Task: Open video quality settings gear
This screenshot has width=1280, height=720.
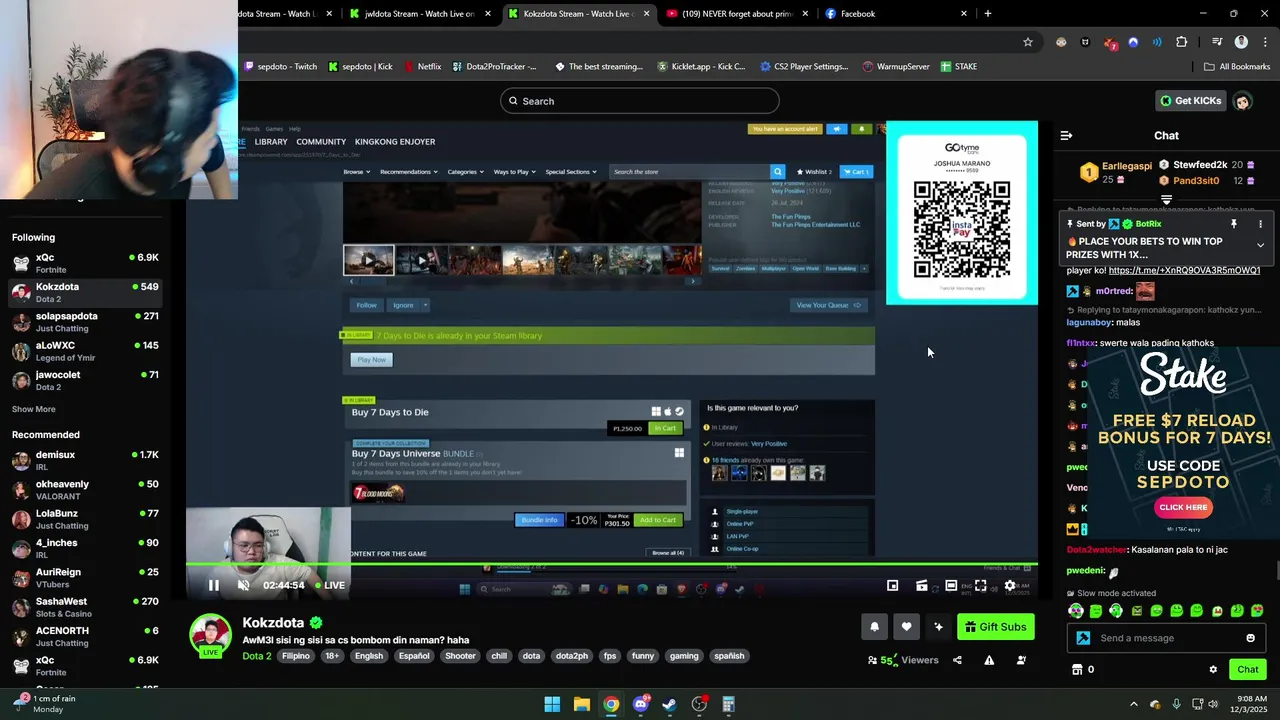Action: [1010, 586]
